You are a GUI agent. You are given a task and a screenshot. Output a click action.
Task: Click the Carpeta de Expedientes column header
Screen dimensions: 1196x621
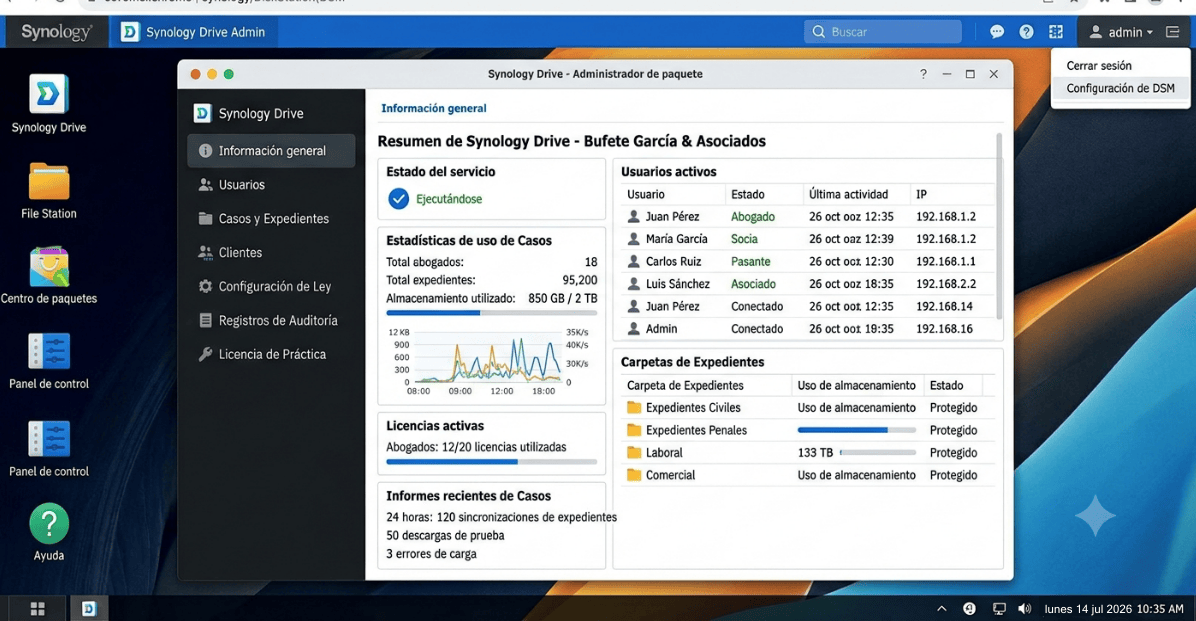coord(685,385)
